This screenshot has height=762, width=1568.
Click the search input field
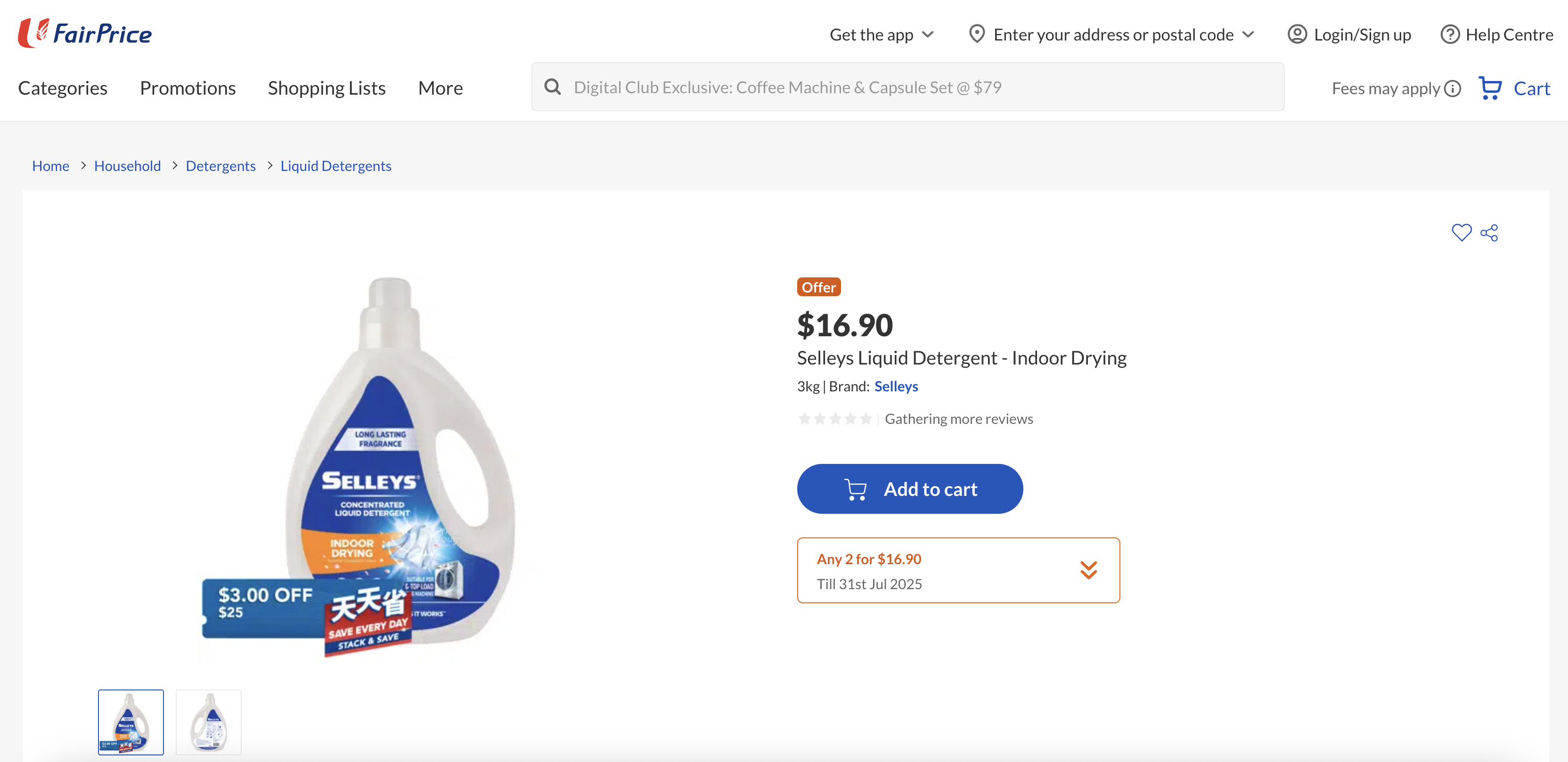coord(913,87)
